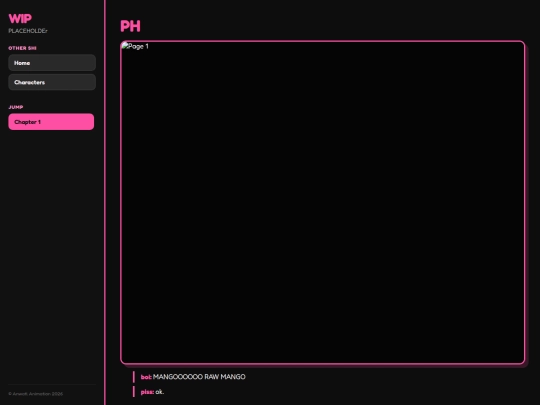This screenshot has width=540, height=405.
Task: Click the WIP site title
Action: click(20, 18)
